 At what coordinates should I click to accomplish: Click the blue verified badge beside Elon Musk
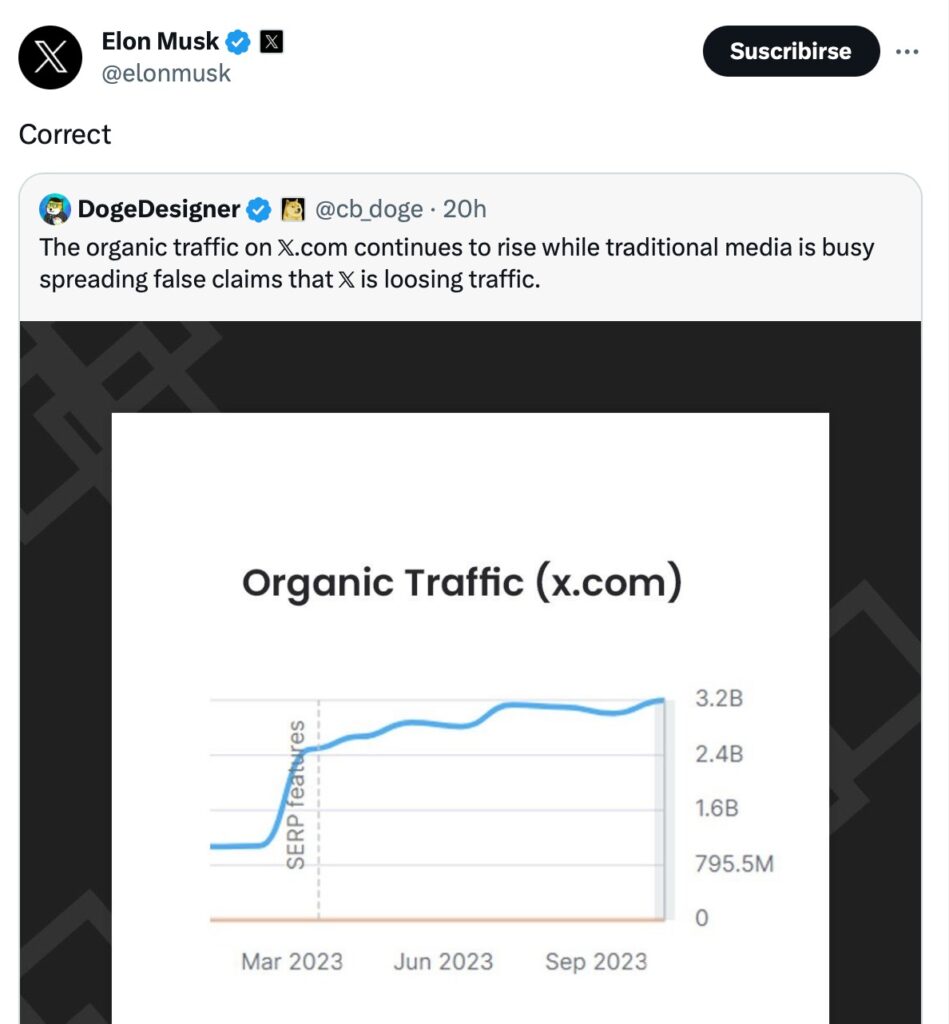coord(238,42)
